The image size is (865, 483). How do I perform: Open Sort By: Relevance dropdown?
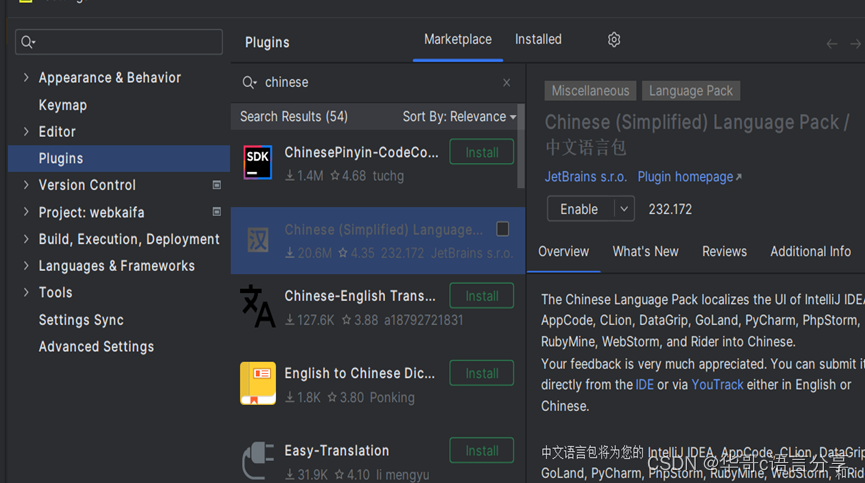click(459, 117)
